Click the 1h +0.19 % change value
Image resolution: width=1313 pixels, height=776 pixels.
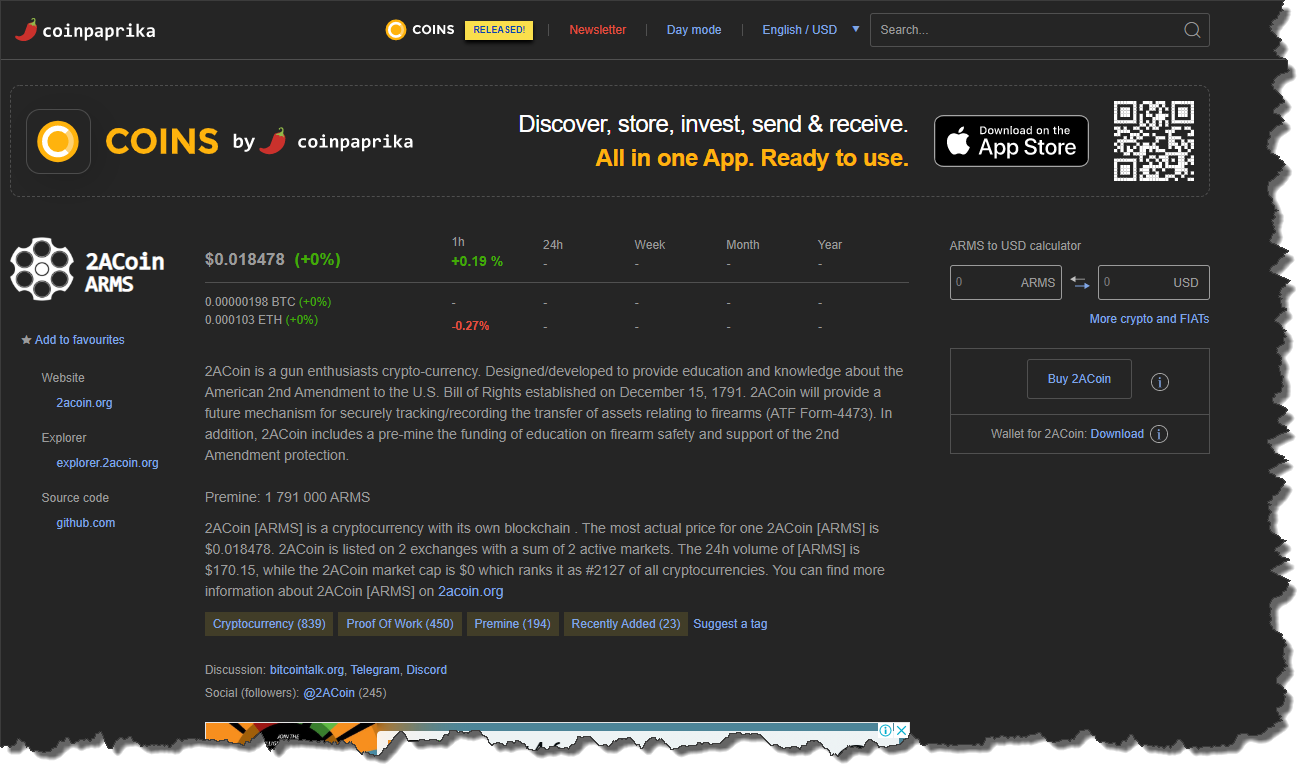click(x=476, y=262)
